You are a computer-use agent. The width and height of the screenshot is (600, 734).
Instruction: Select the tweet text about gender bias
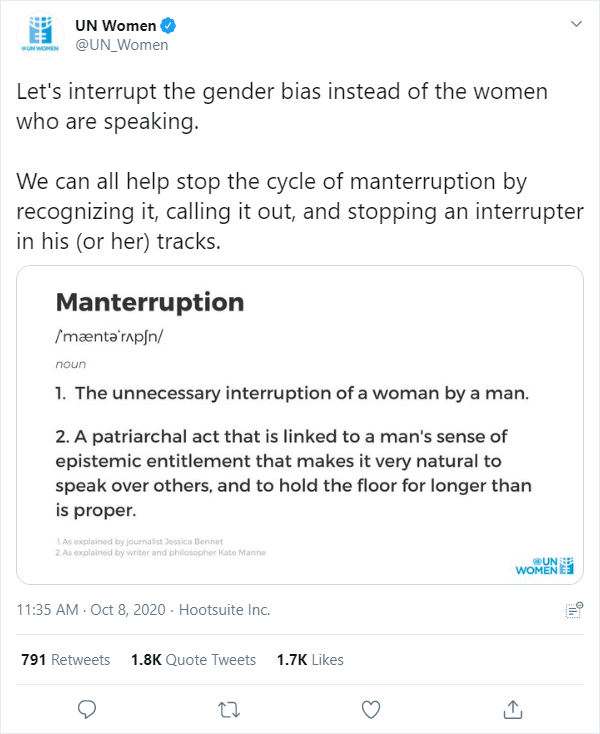[x=300, y=166]
